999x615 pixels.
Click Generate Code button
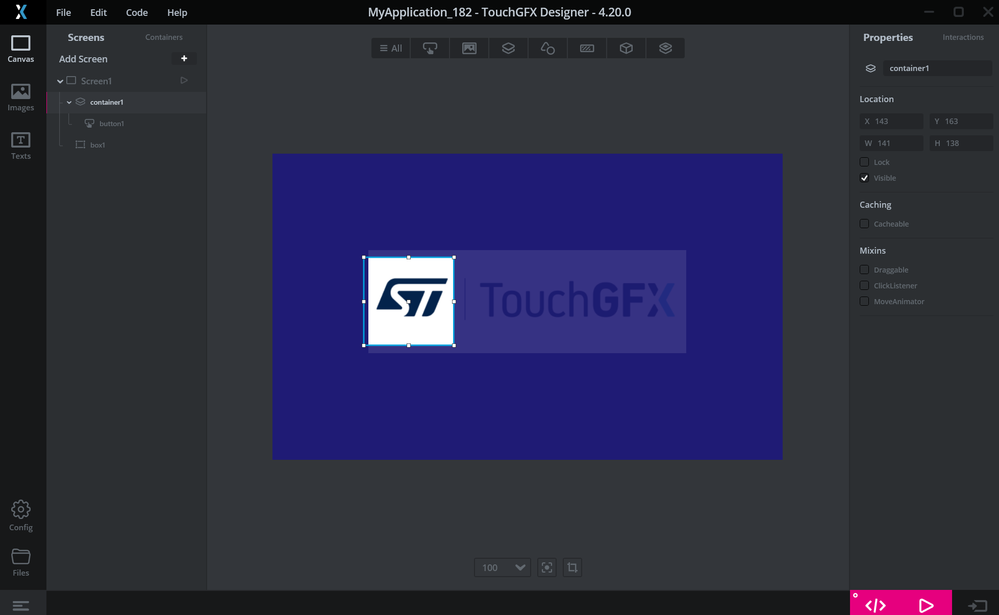coord(875,605)
